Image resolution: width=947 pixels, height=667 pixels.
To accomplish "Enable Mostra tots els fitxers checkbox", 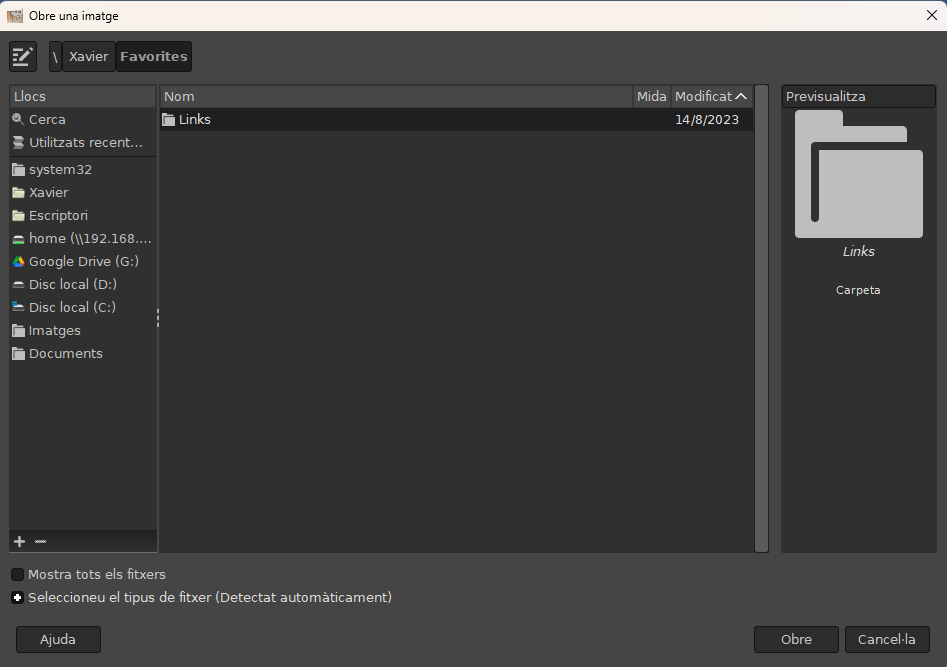I will [18, 575].
